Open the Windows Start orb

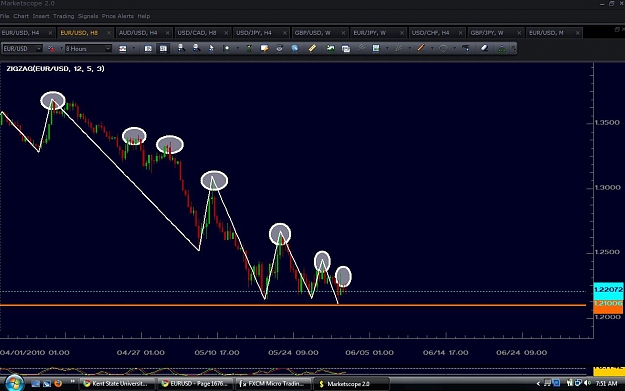pos(14,383)
